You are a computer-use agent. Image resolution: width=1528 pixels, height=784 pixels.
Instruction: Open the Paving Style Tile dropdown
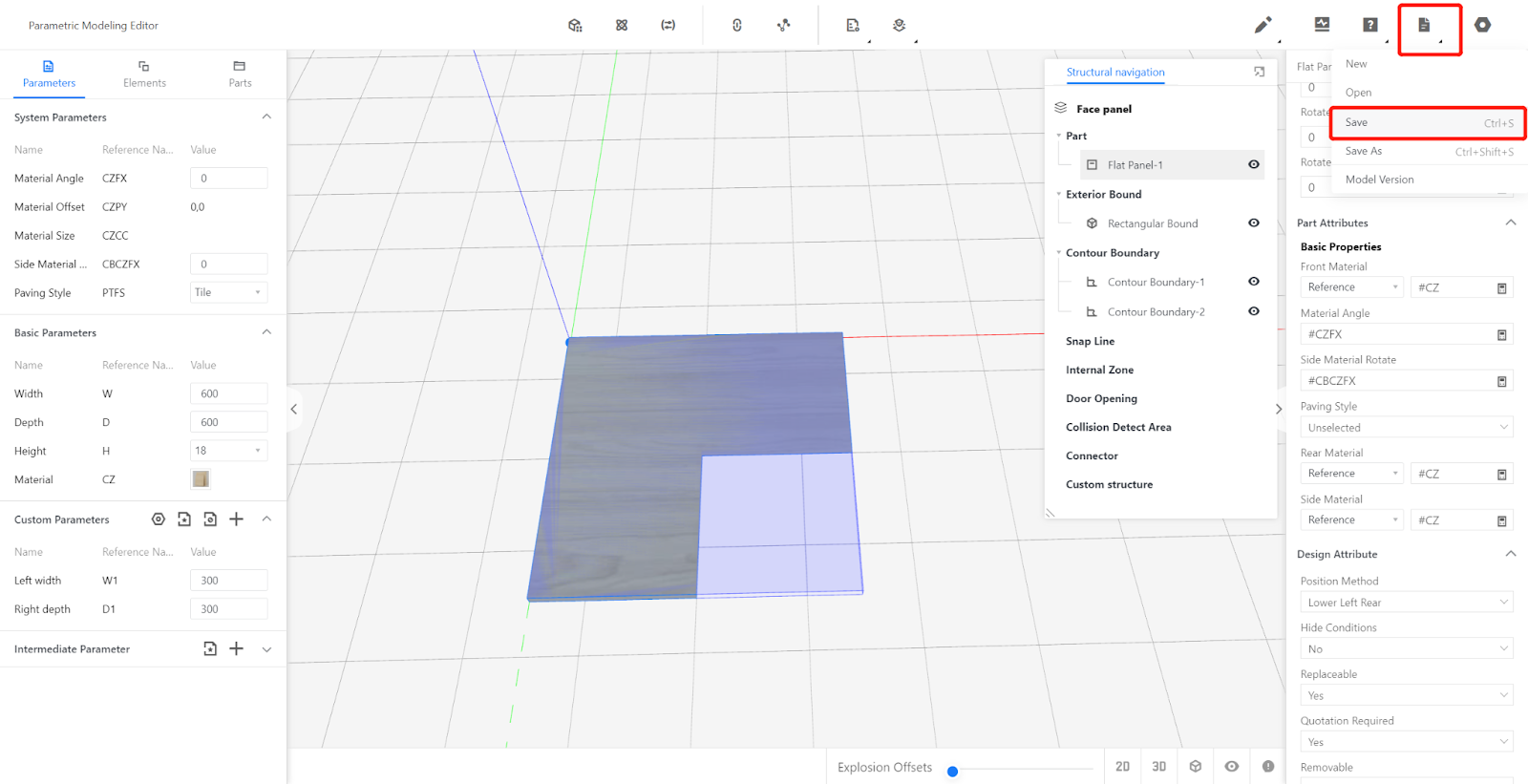[229, 292]
